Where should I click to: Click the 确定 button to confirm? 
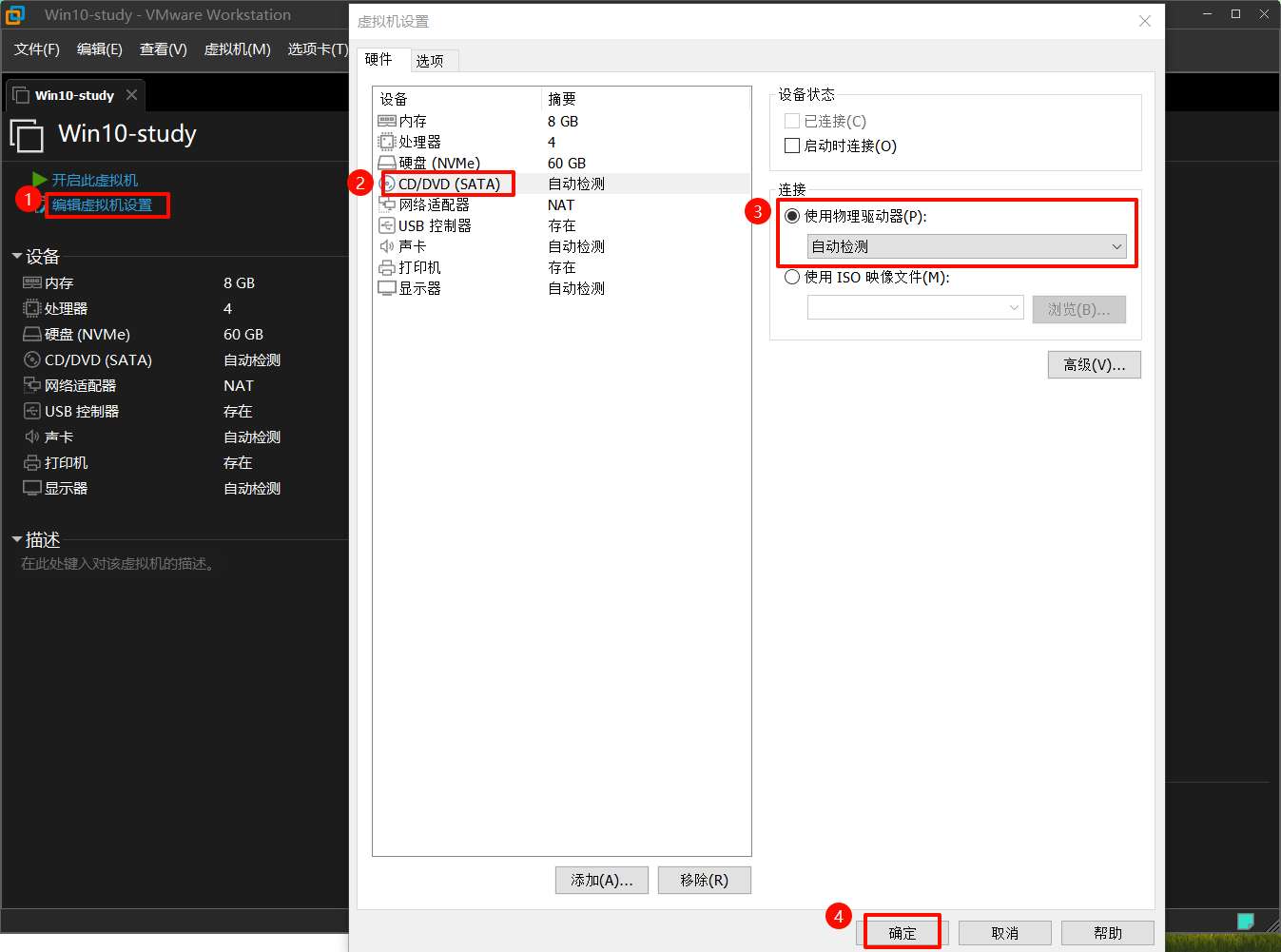click(x=902, y=933)
